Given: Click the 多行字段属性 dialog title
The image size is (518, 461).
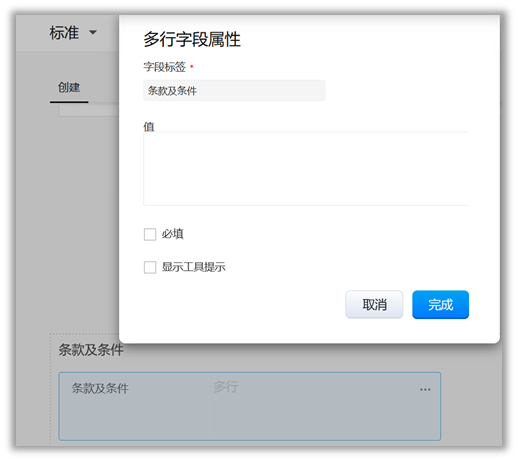Looking at the screenshot, I should click(x=192, y=39).
